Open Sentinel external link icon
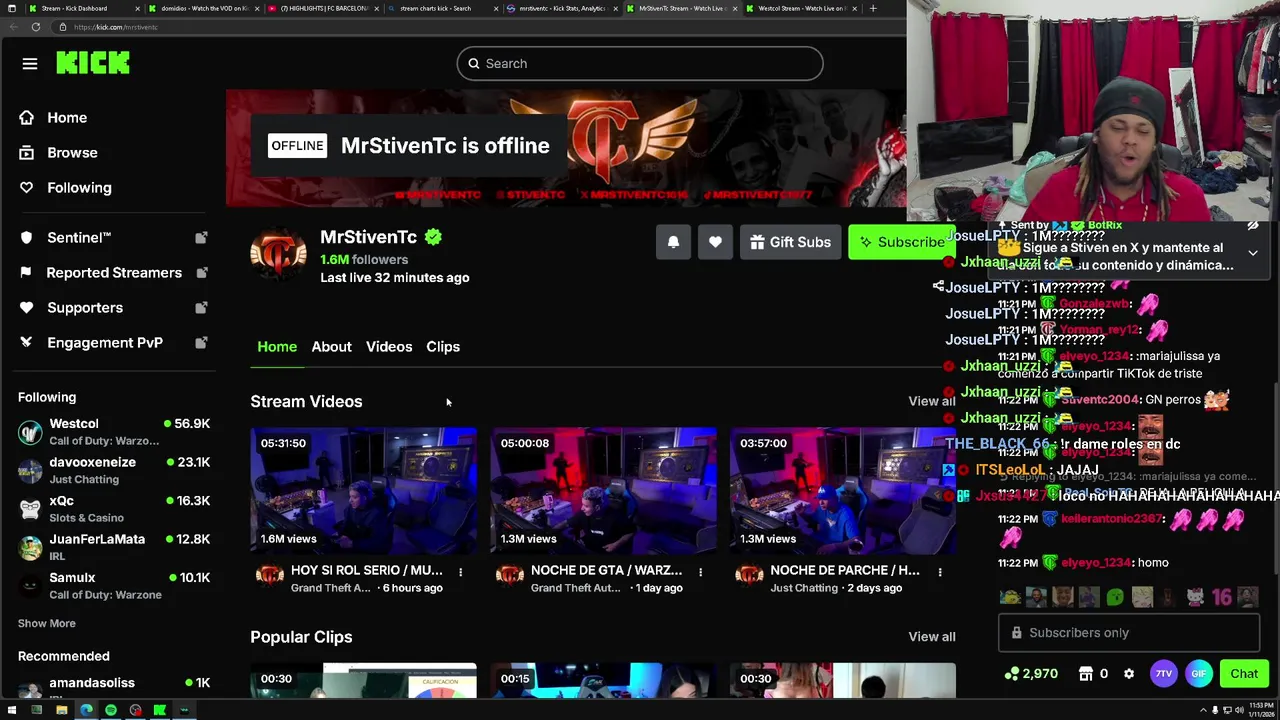 click(201, 238)
